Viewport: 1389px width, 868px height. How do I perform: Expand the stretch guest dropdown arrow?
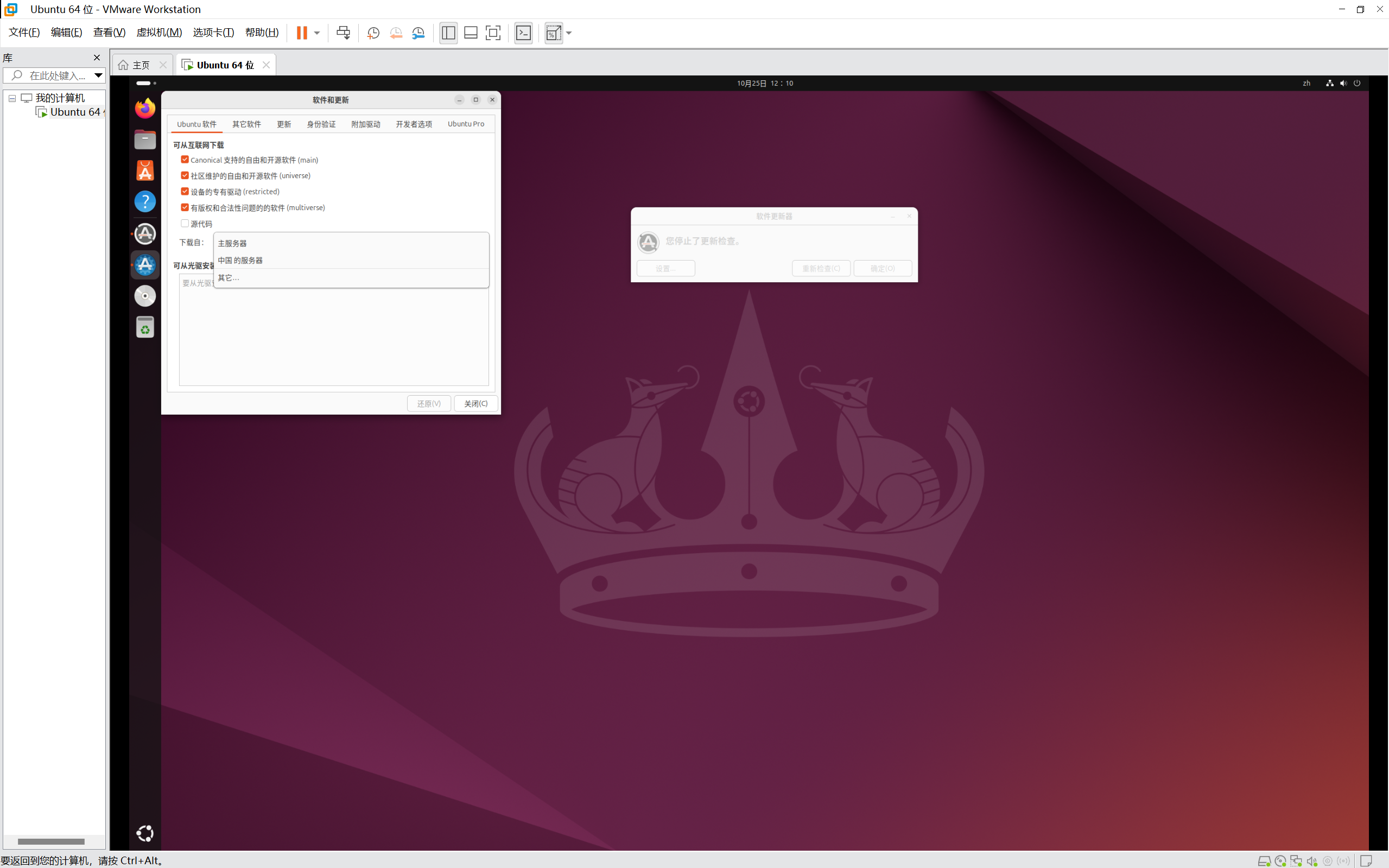[569, 33]
